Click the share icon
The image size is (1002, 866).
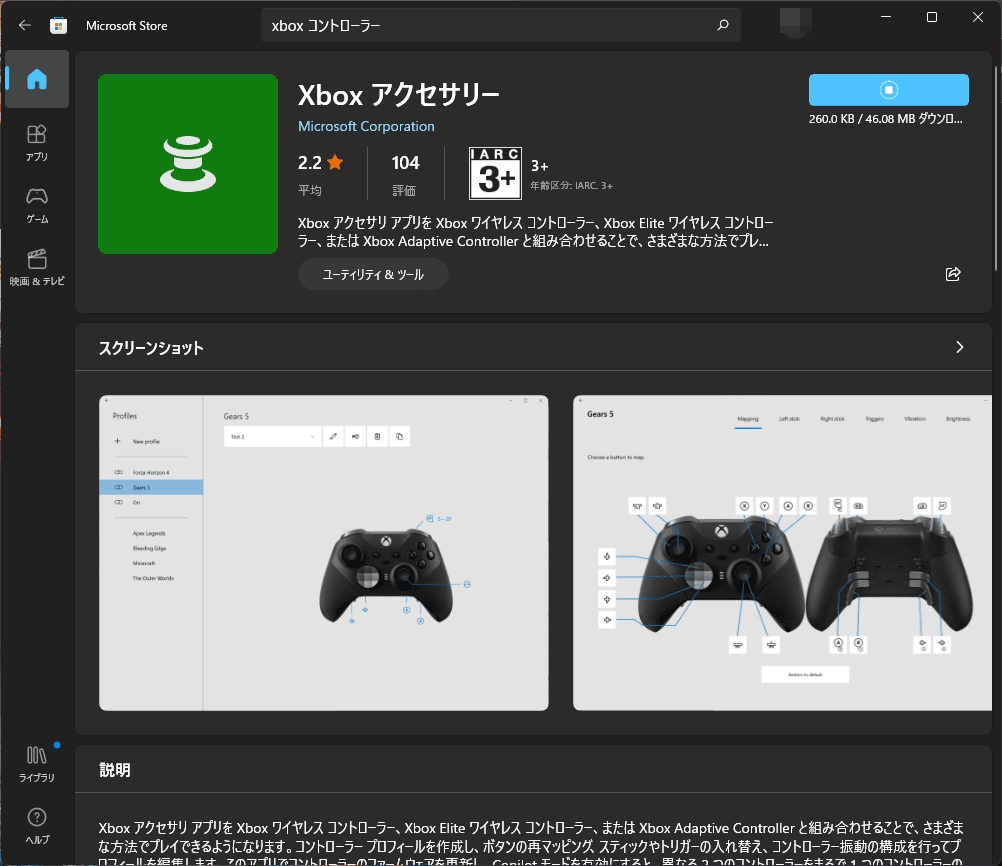coord(953,274)
